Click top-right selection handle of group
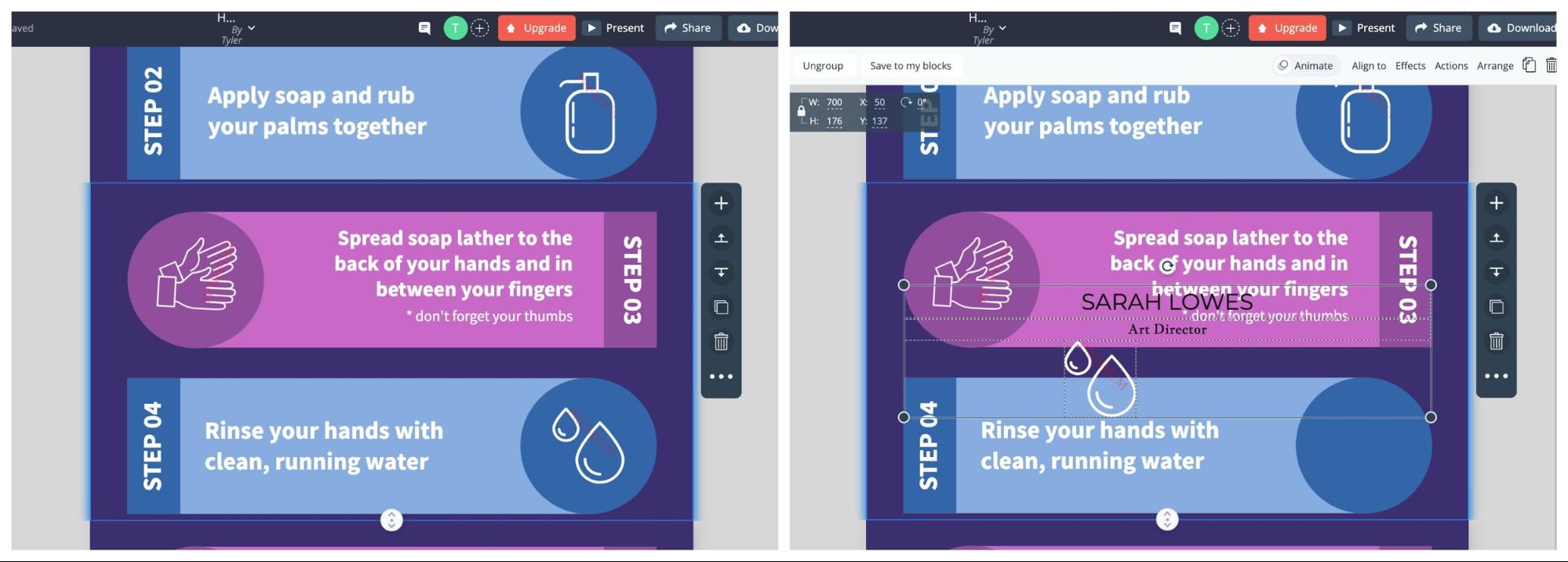Screen dimensions: 1568x562 point(1431,285)
